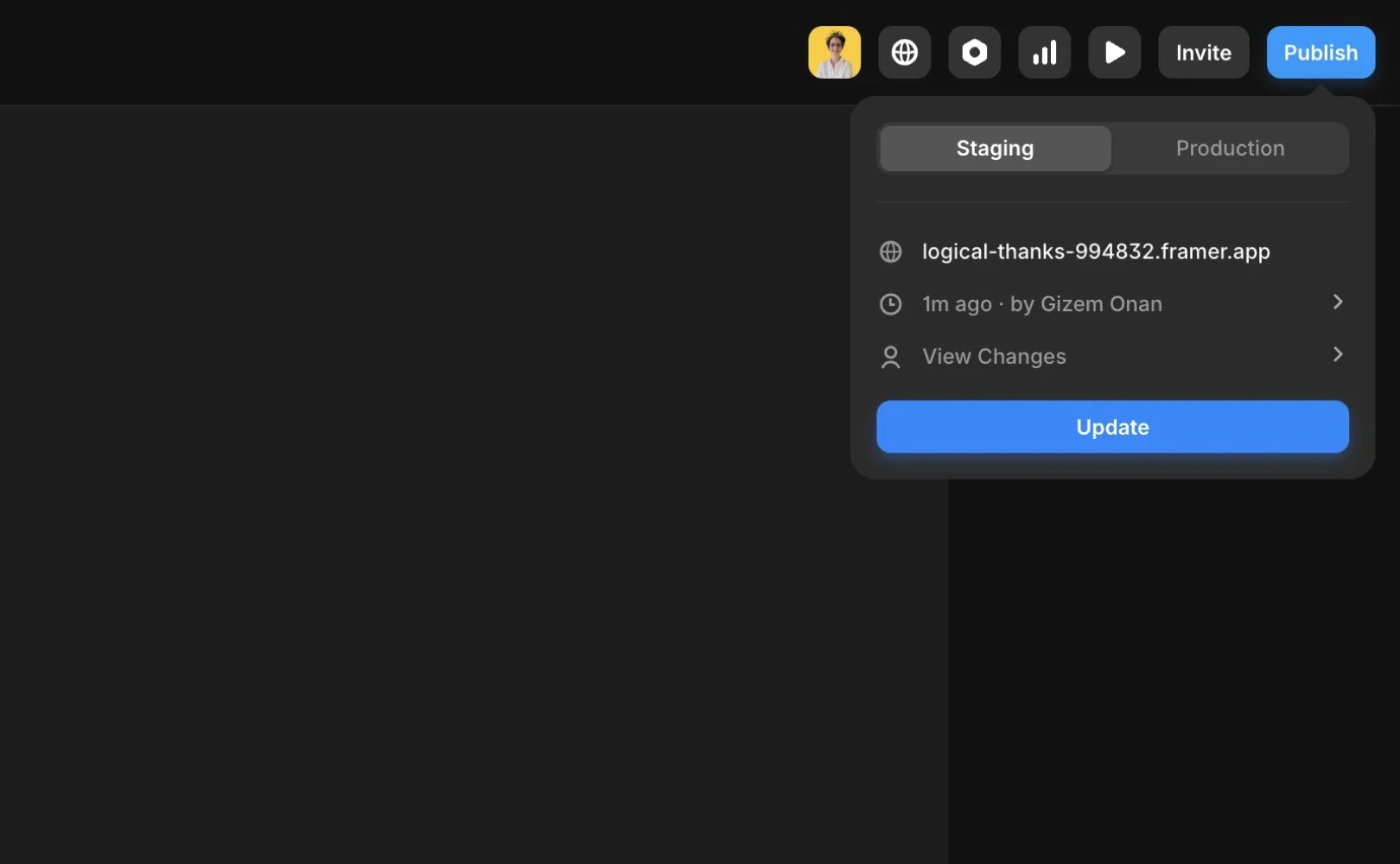1400x864 pixels.
Task: Click the blue Update button
Action: 1112,427
